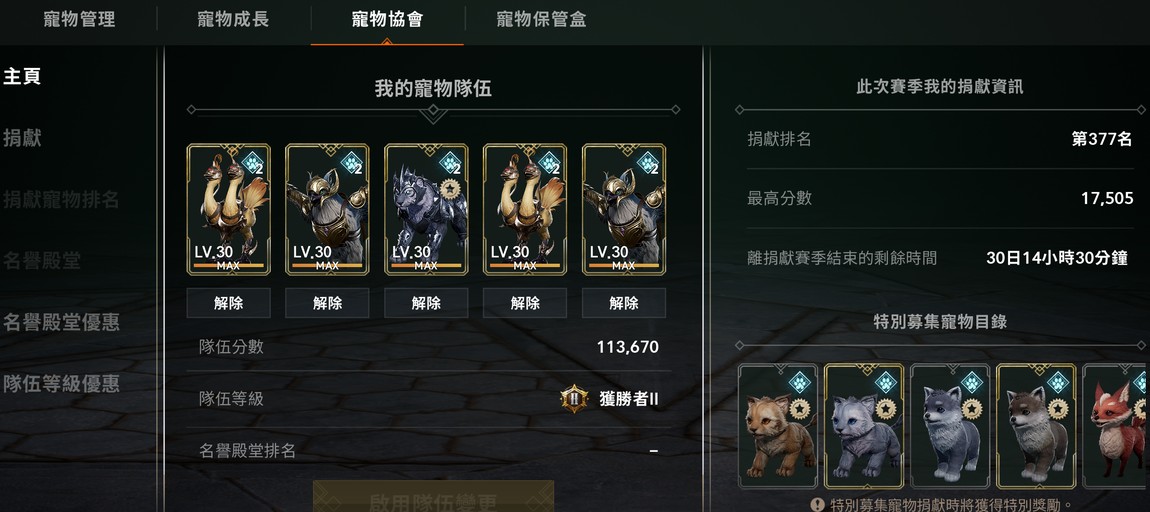Select the first two-headed bird pet card
Image resolution: width=1150 pixels, height=512 pixels.
pos(229,209)
